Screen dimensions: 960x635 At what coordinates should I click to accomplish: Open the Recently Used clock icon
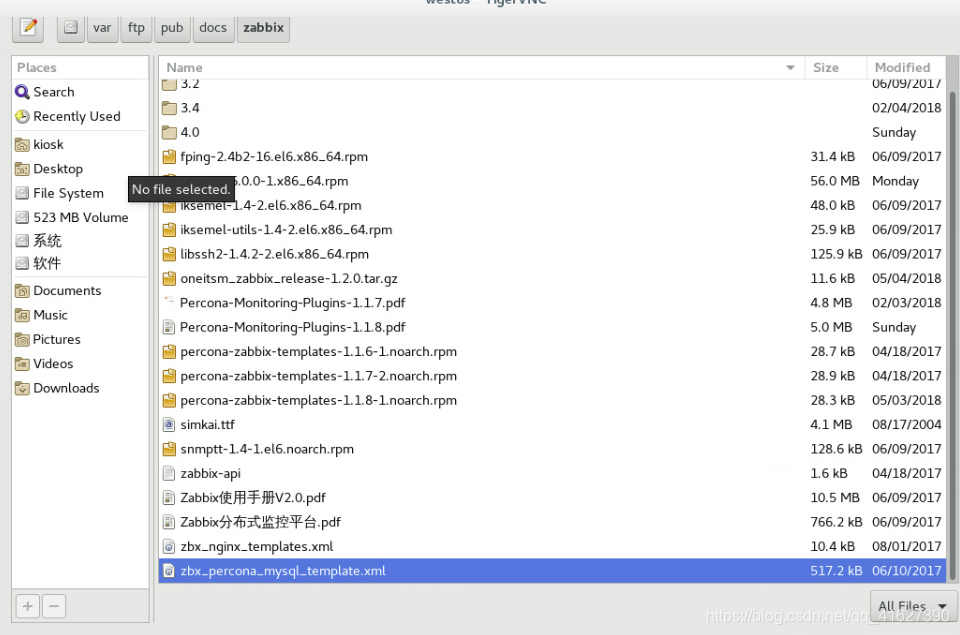(22, 116)
